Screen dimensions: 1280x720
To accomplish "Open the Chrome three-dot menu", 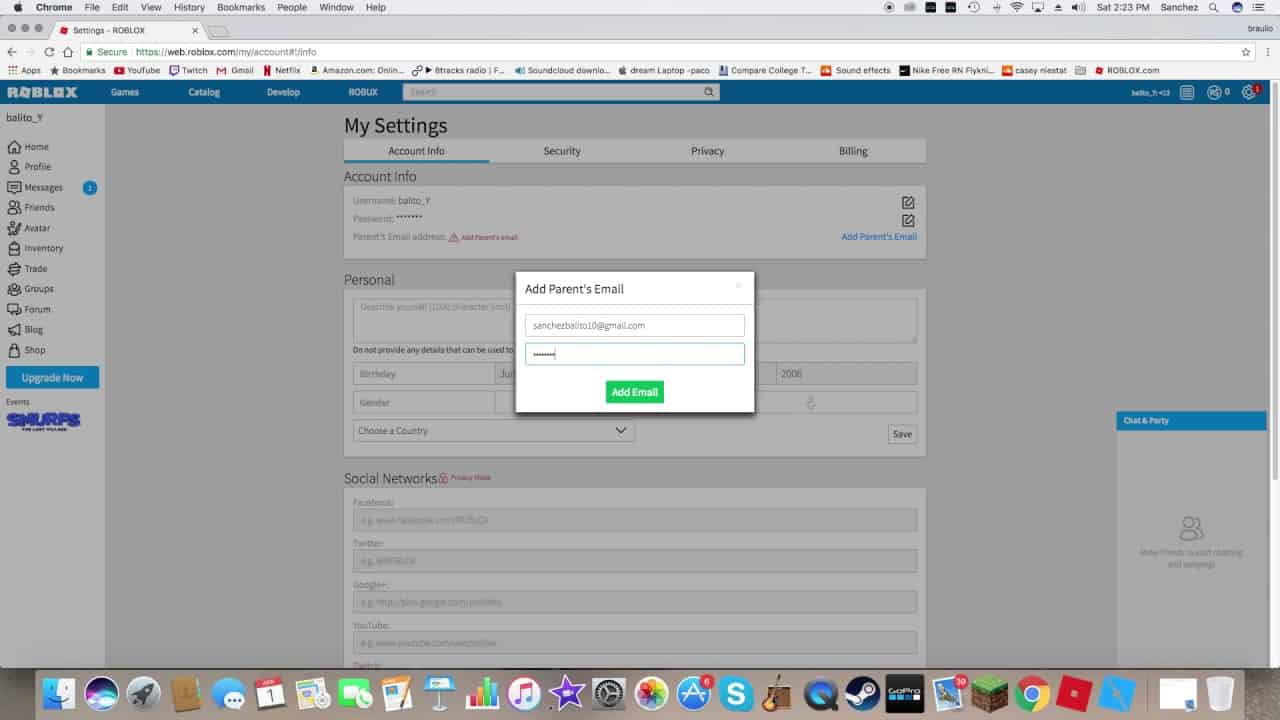I will [x=1266, y=52].
